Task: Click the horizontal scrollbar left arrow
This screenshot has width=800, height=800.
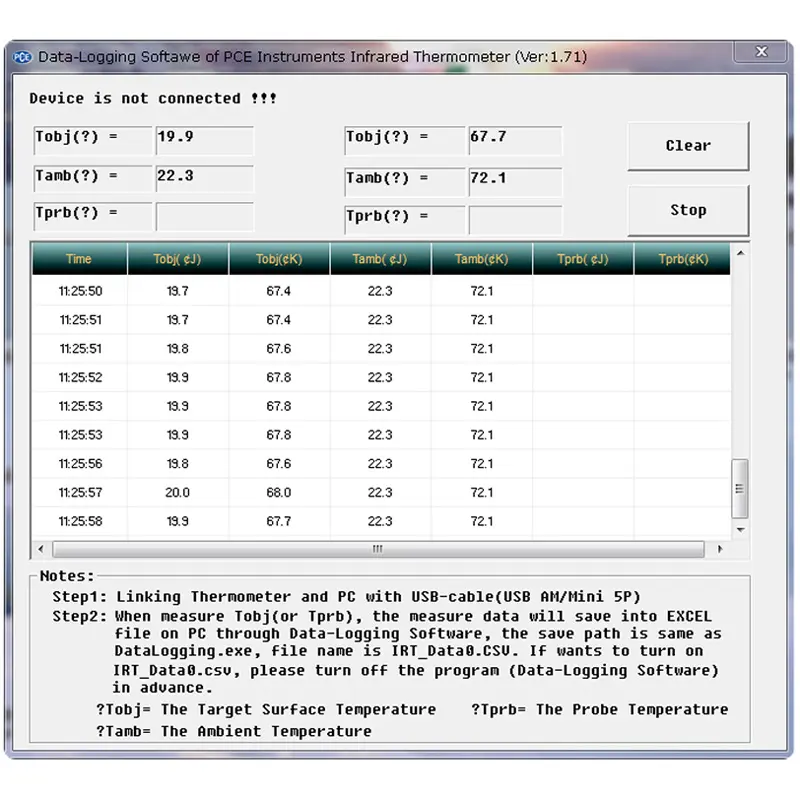Action: [41, 549]
